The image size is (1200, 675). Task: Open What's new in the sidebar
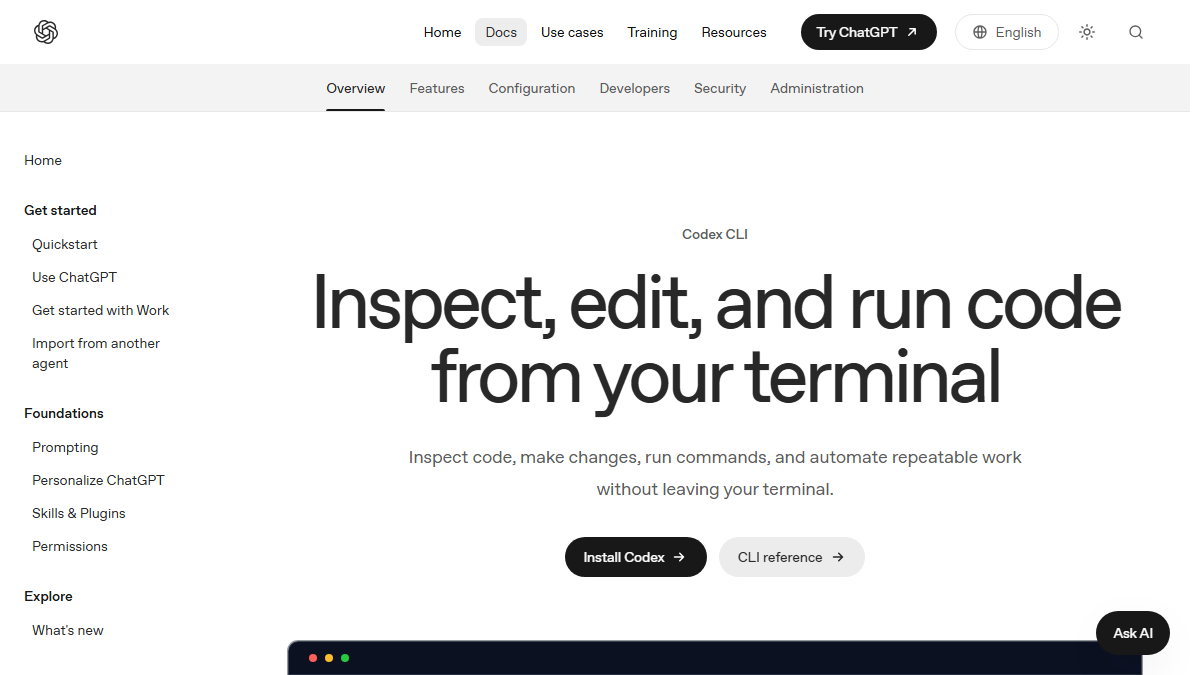tap(68, 630)
